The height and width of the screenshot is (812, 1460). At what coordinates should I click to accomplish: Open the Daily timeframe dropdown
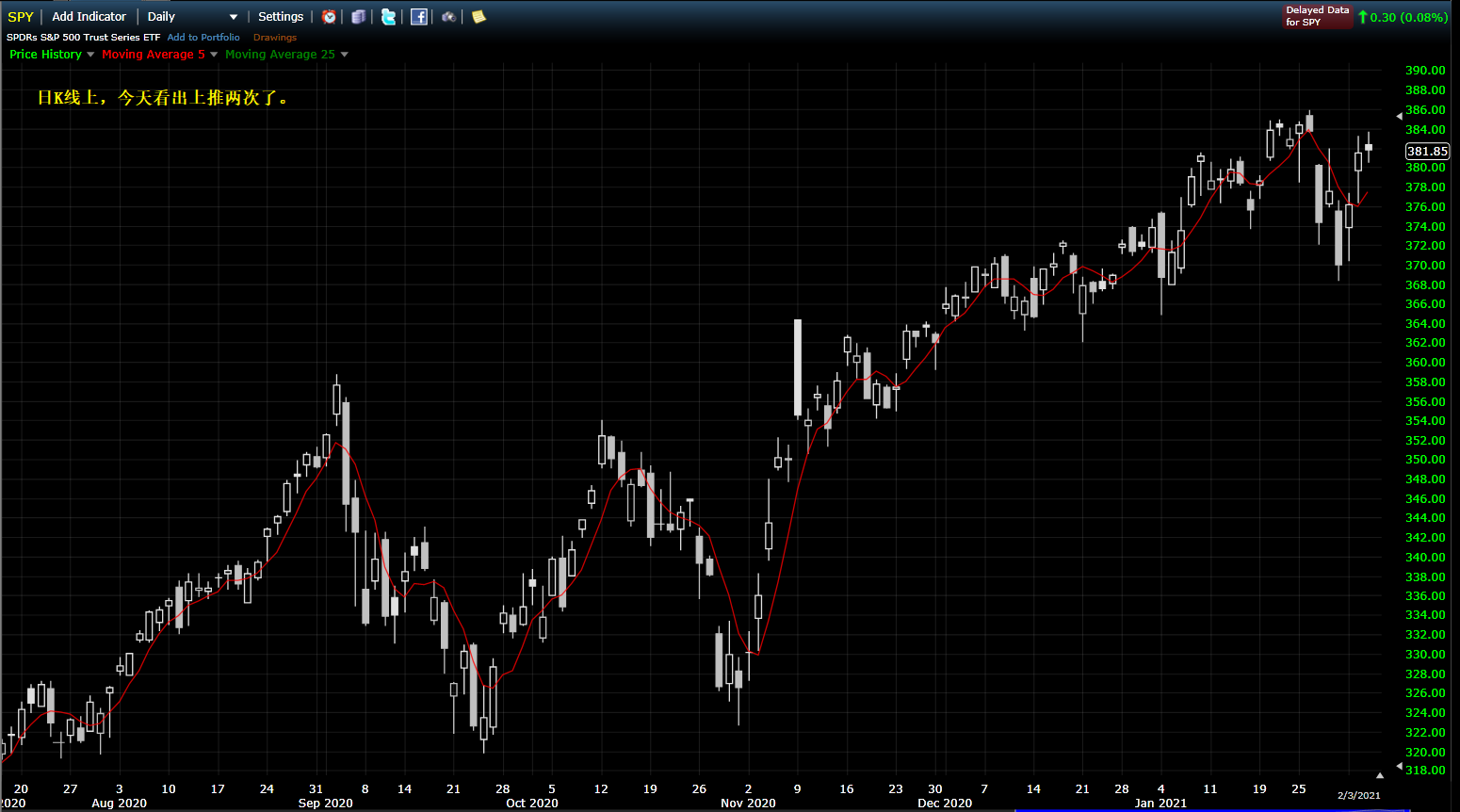coord(192,16)
